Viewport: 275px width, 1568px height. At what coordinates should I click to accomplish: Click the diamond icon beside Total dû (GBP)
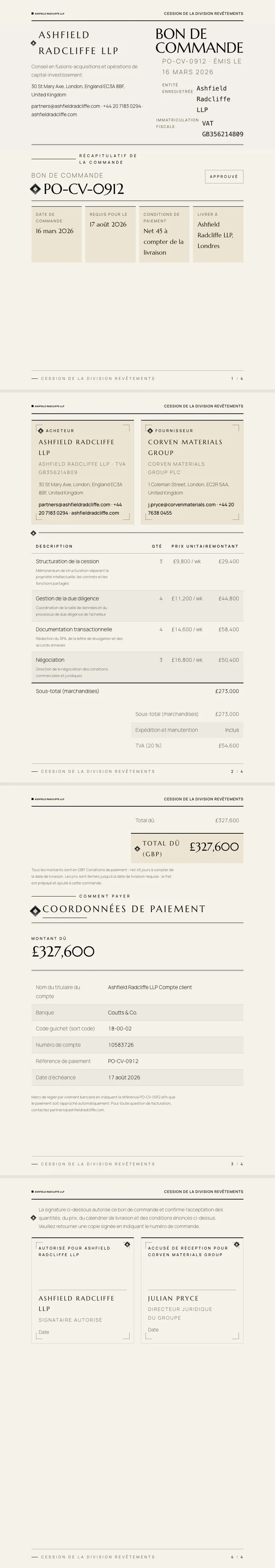[x=137, y=849]
